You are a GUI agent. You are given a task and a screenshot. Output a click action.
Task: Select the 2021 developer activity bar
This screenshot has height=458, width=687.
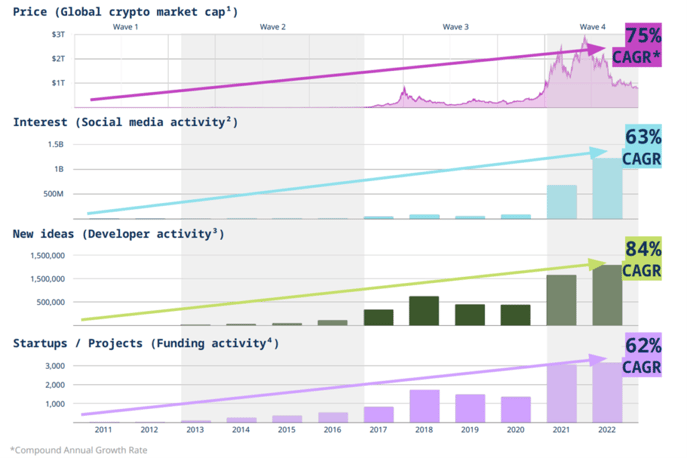pos(562,300)
